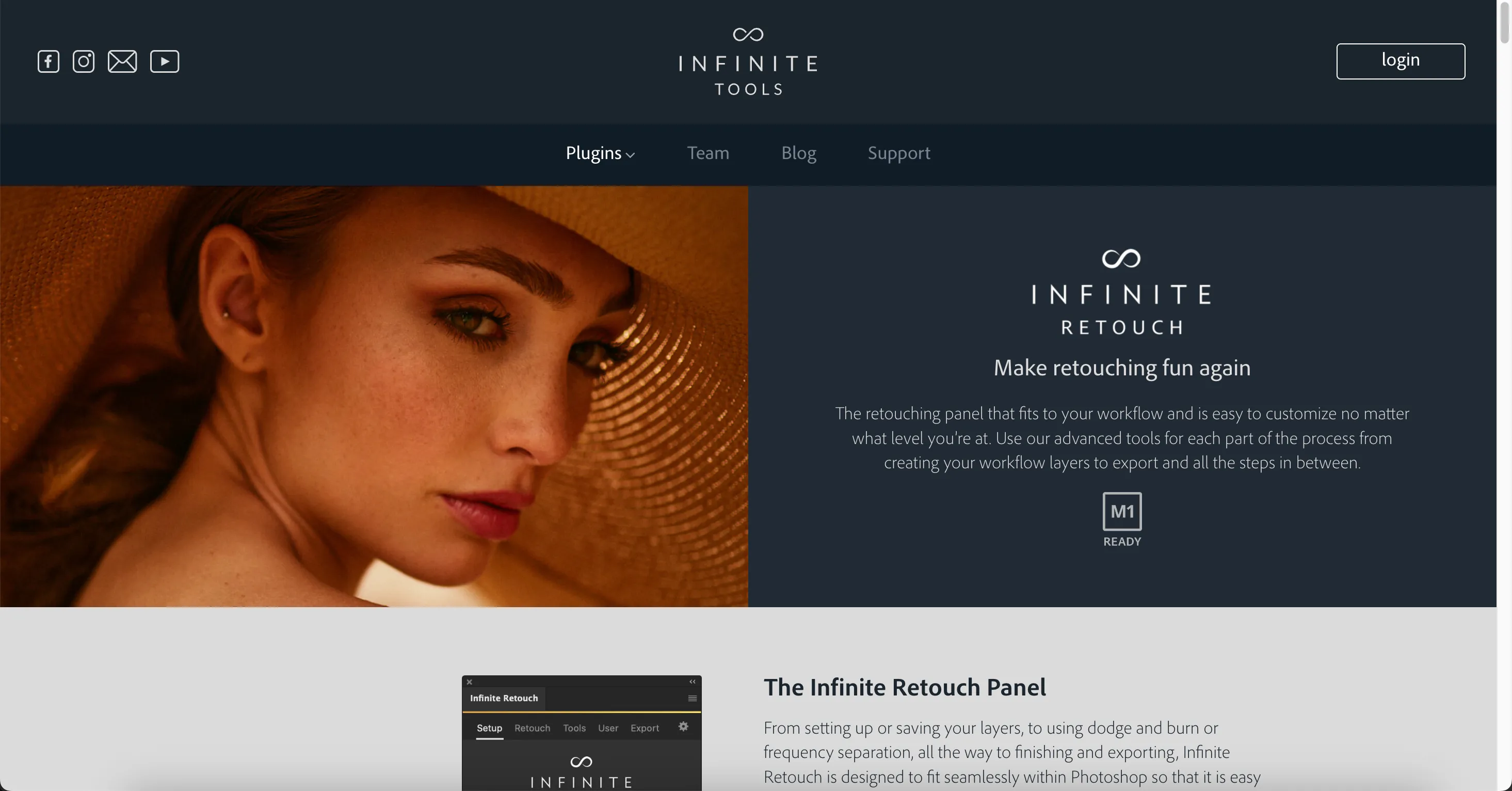The width and height of the screenshot is (1512, 791).
Task: Open the Support page
Action: [898, 153]
